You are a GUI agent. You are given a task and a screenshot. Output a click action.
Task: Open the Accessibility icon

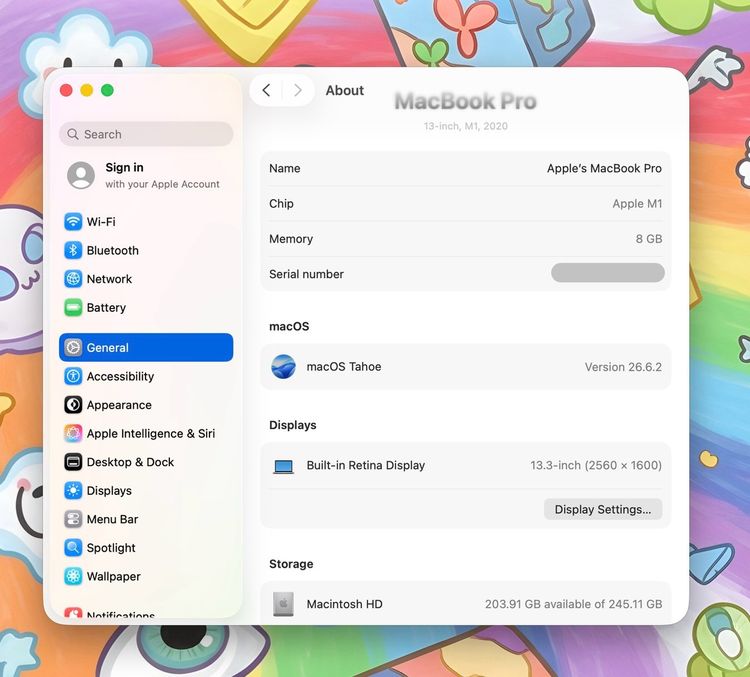(73, 376)
